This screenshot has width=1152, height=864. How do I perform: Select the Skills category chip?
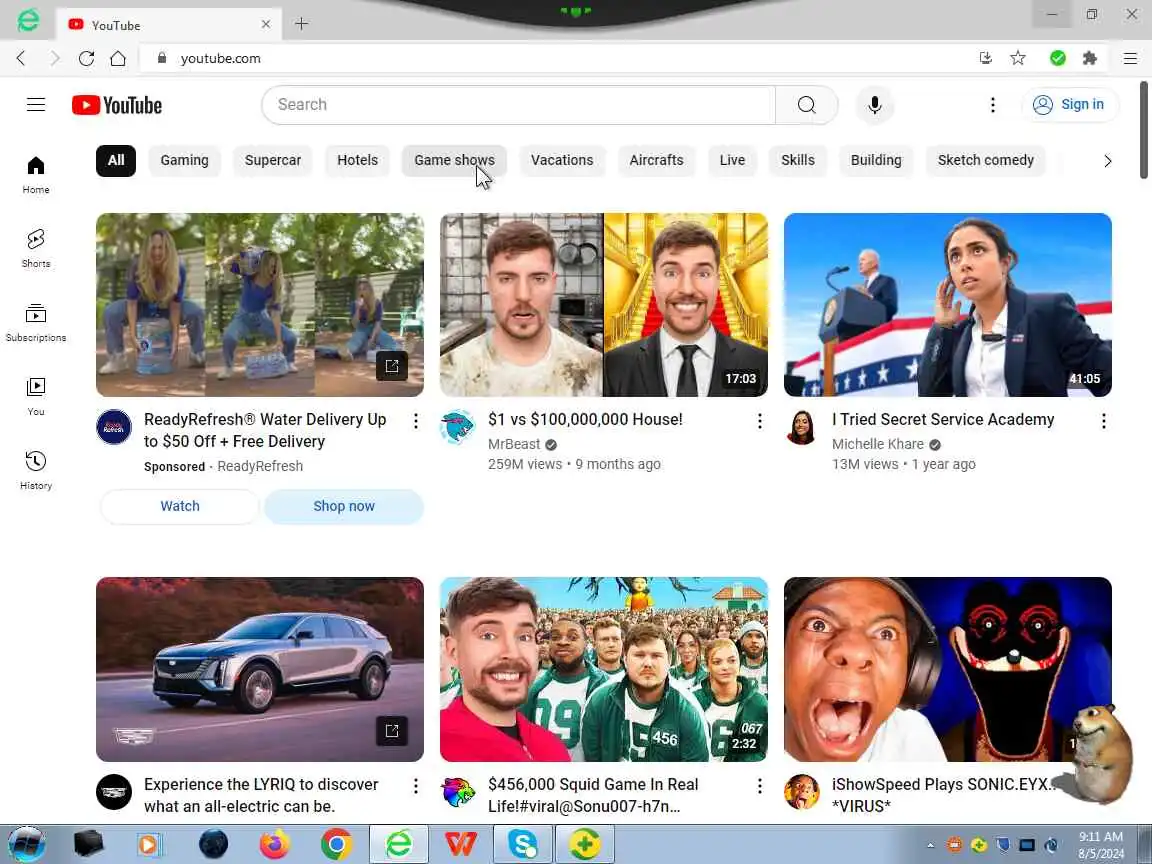pyautogui.click(x=798, y=160)
